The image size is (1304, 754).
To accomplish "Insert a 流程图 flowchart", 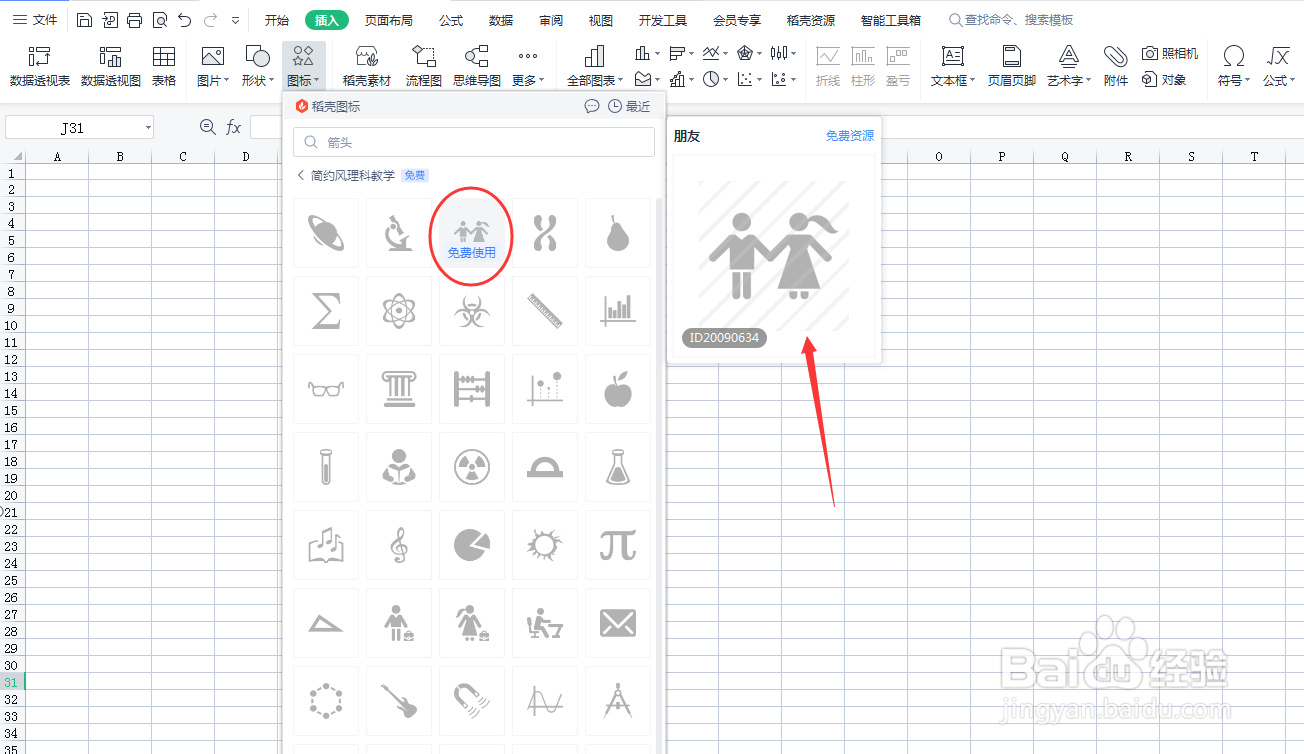I will (424, 66).
